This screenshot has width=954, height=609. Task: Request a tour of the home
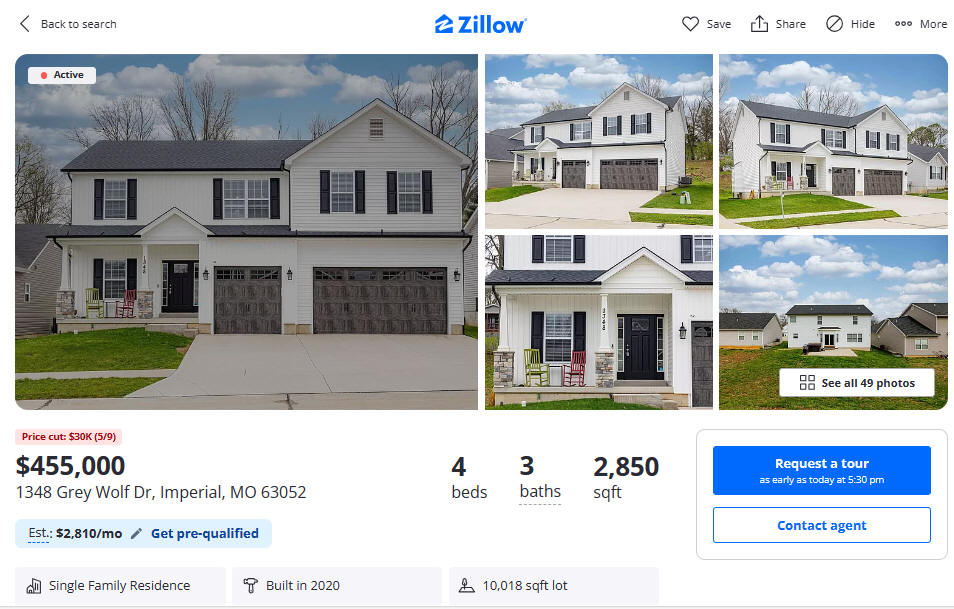pyautogui.click(x=821, y=470)
